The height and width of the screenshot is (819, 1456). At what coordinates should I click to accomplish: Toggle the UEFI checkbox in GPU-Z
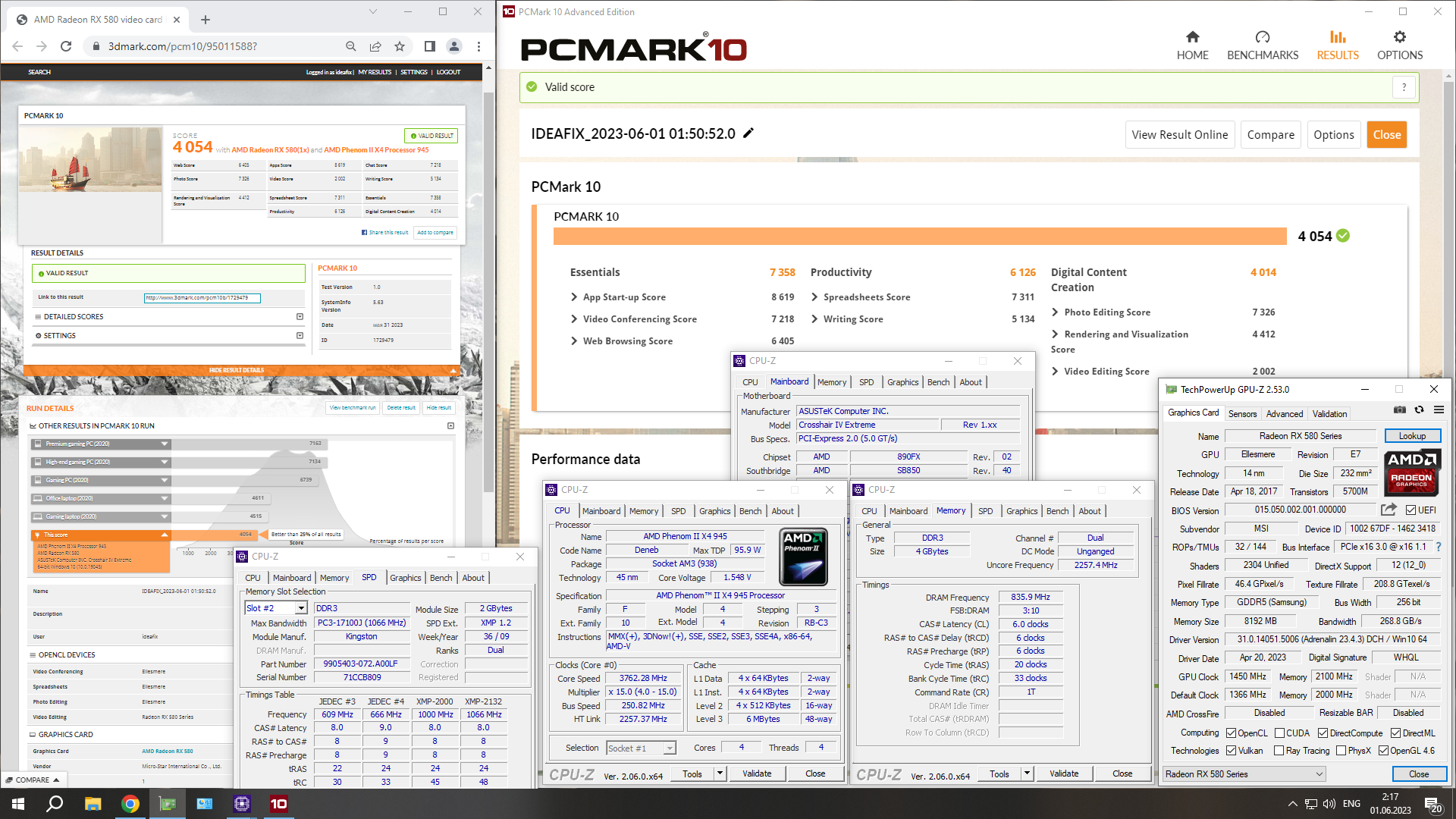[1410, 510]
